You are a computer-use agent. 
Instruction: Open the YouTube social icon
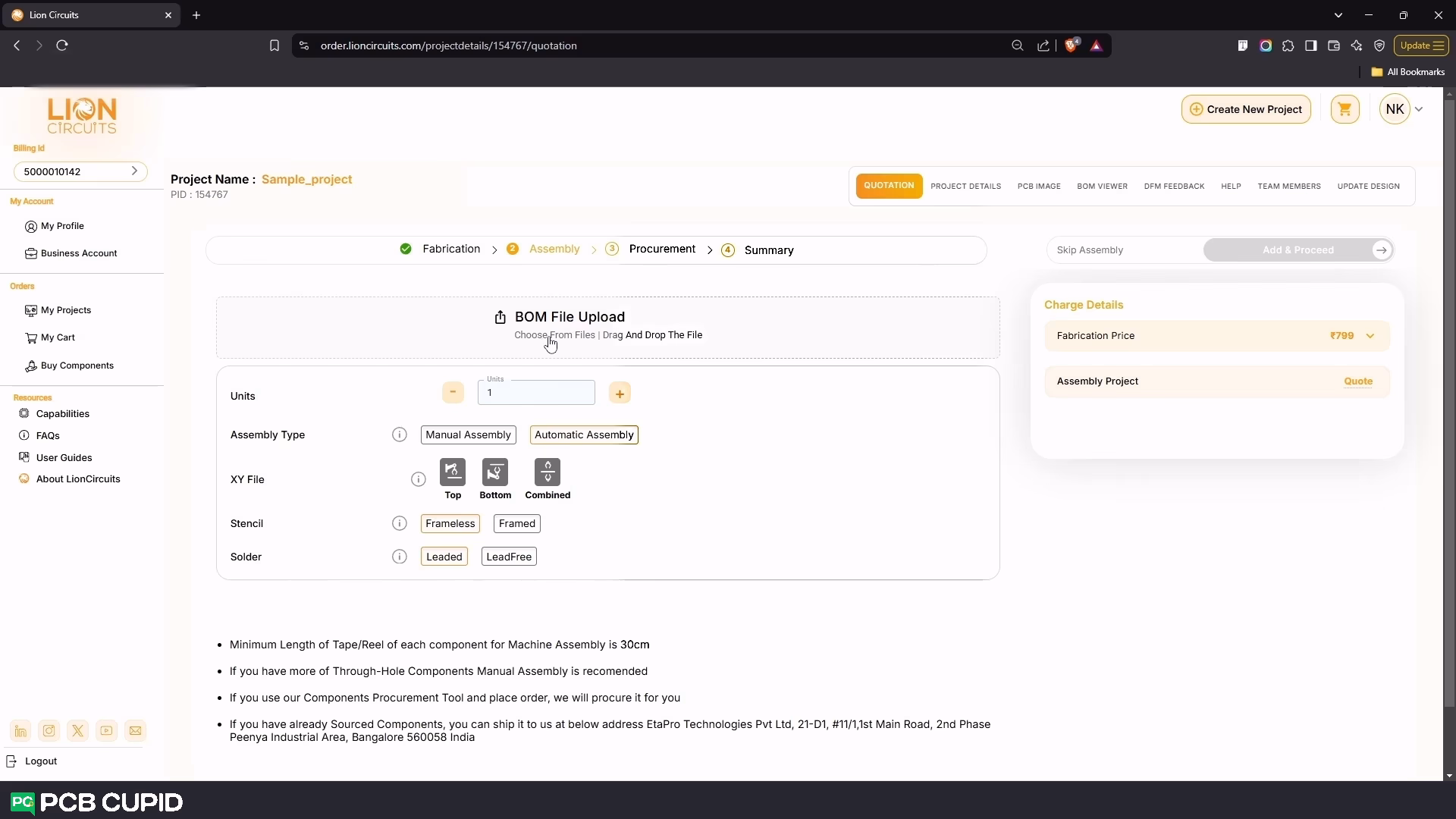tap(106, 731)
